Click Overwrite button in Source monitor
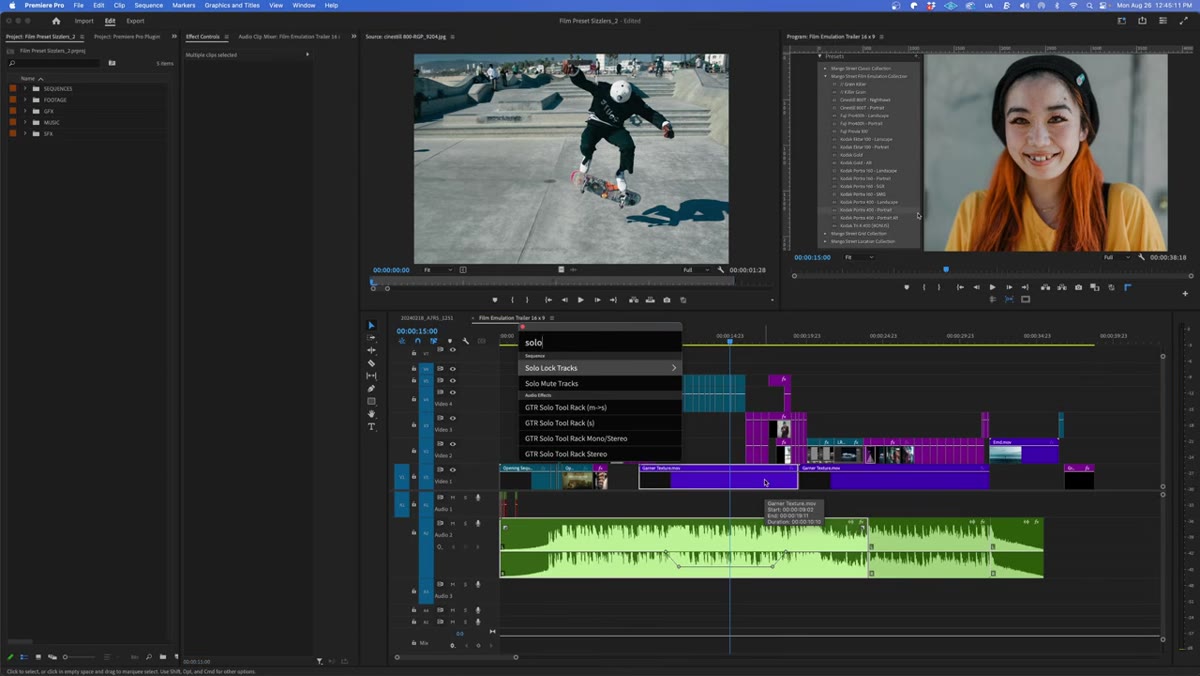The image size is (1200, 676). pyautogui.click(x=650, y=300)
